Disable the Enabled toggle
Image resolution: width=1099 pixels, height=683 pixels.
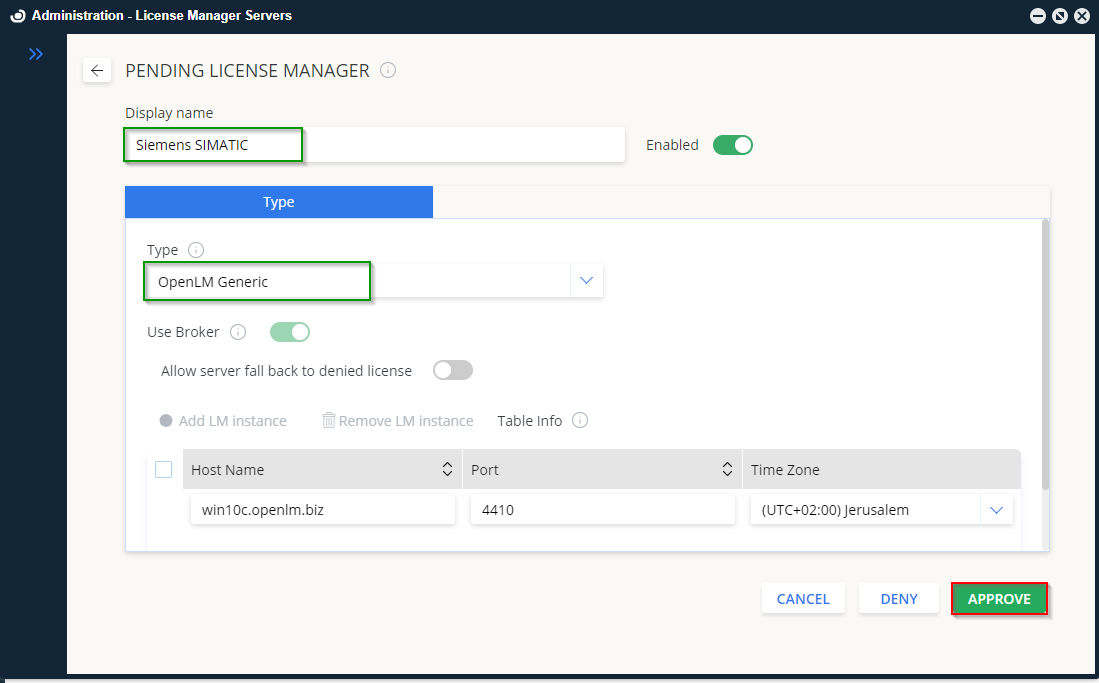tap(733, 144)
